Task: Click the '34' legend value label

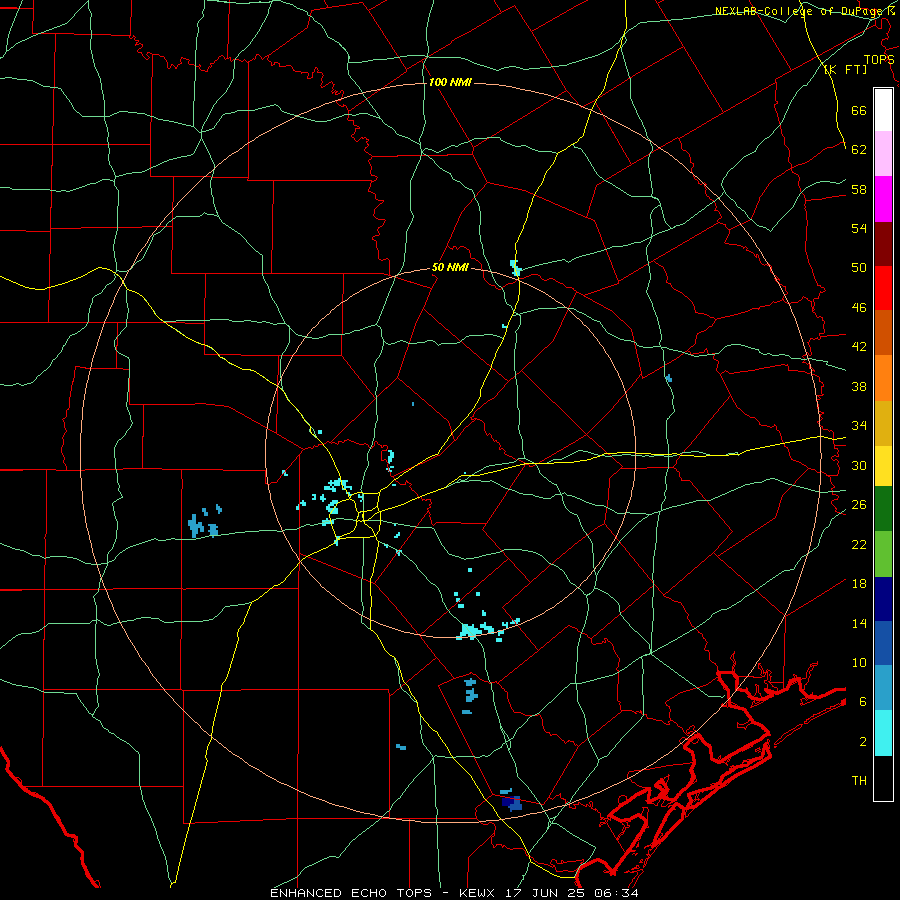Action: coord(859,426)
